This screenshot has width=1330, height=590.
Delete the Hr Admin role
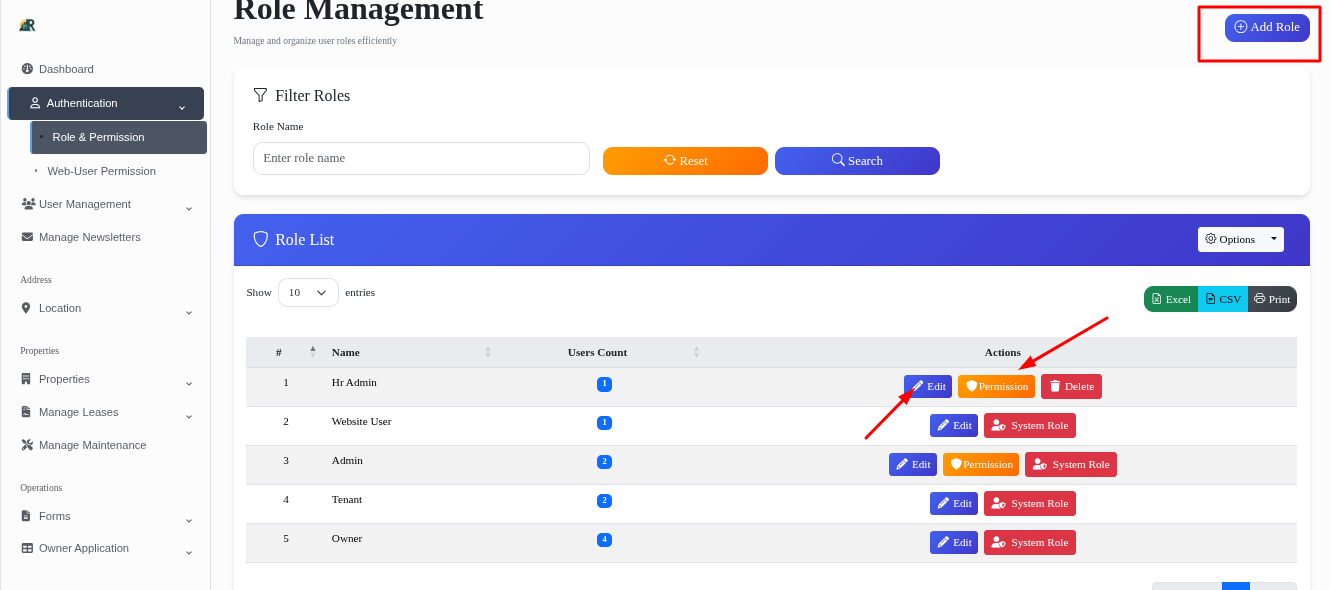pyautogui.click(x=1070, y=386)
